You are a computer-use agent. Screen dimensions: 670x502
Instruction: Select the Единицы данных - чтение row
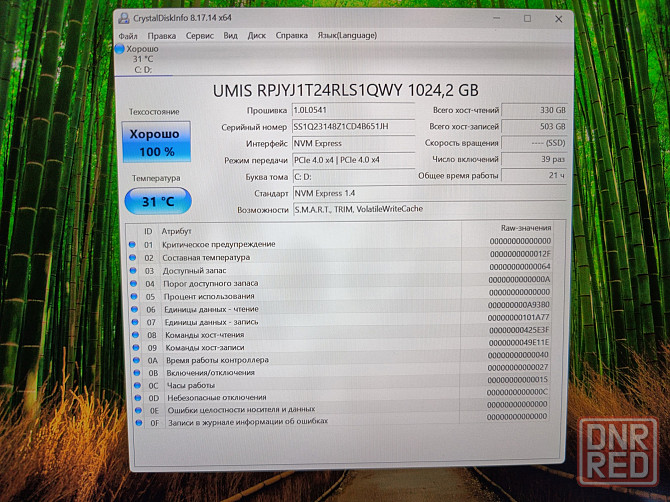point(341,308)
